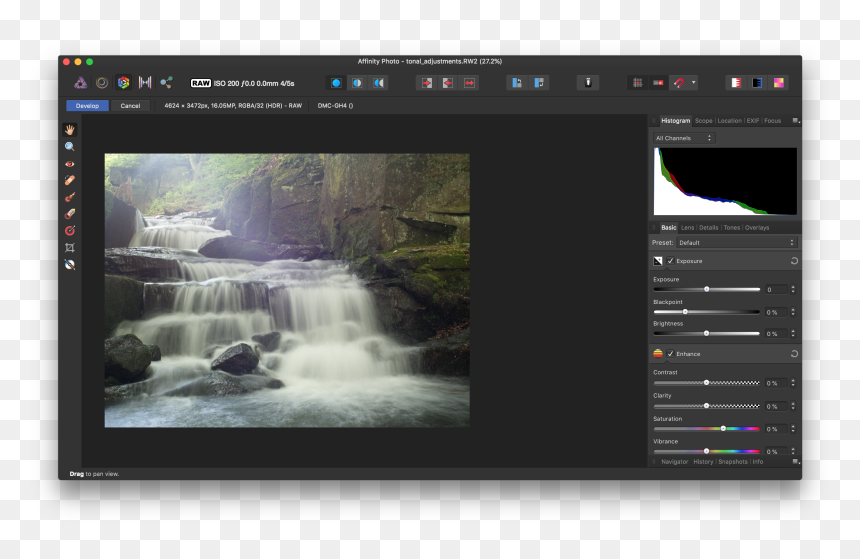This screenshot has height=559, width=860.
Task: Click the pink-yellow gradient toolbar icon
Action: (x=779, y=83)
